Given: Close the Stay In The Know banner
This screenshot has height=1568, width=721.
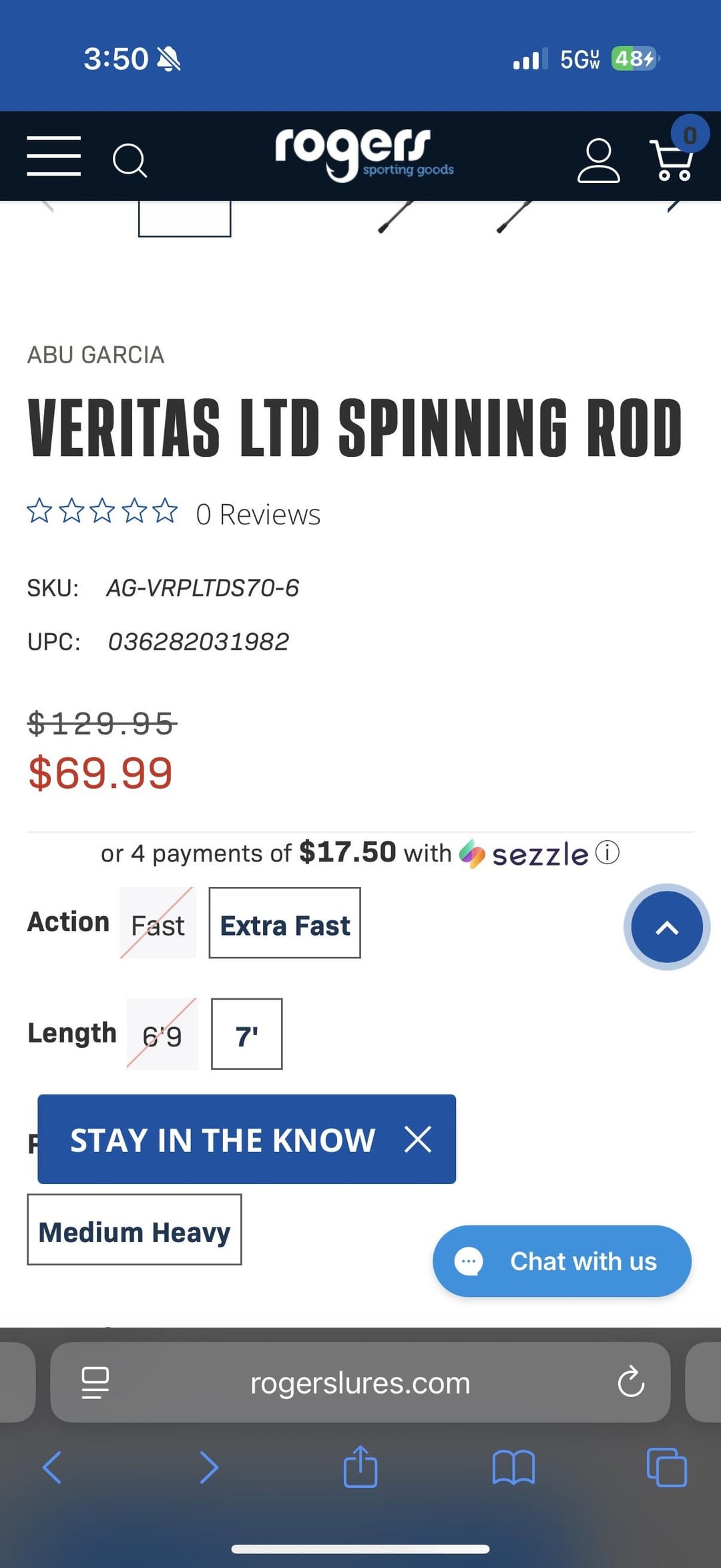Looking at the screenshot, I should point(418,1139).
